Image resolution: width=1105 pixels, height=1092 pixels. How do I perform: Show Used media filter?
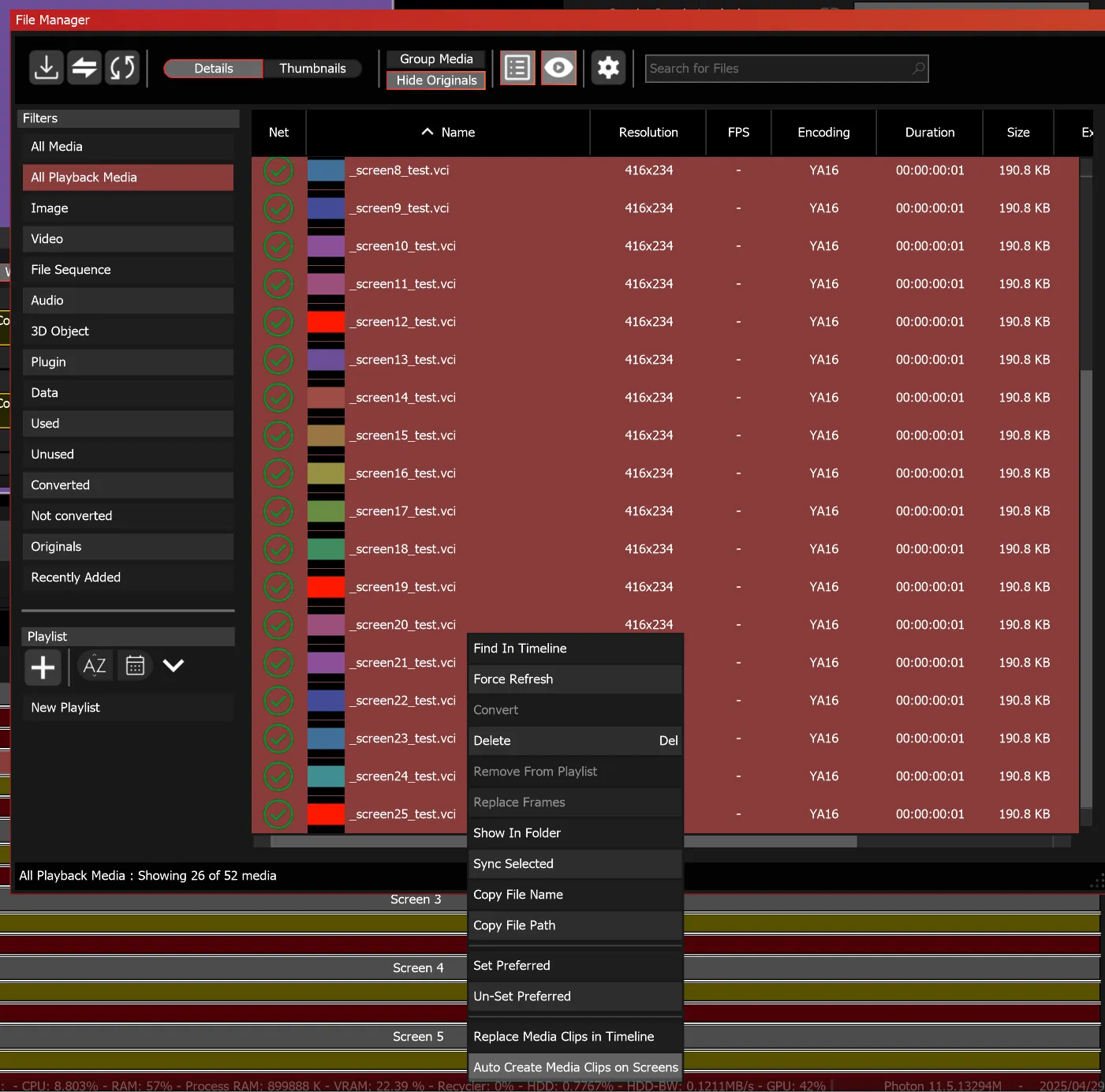(128, 424)
